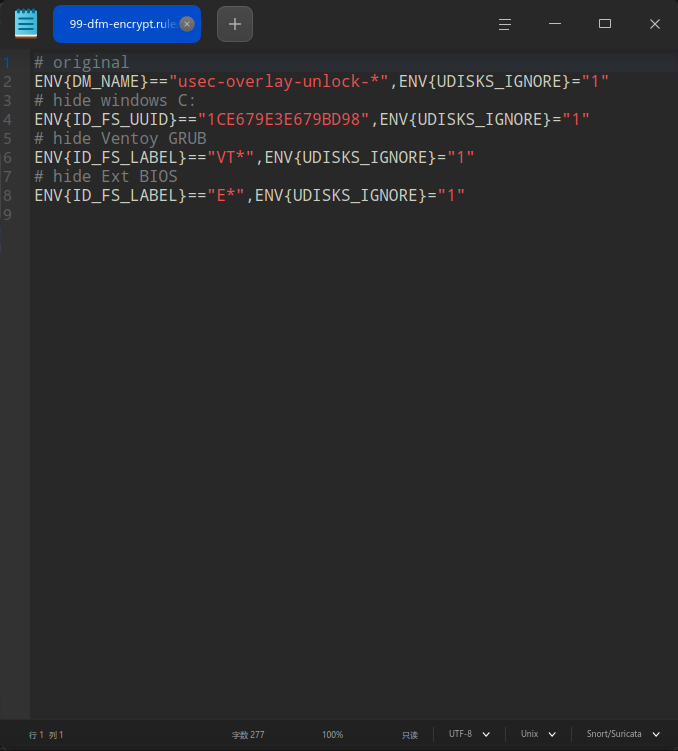The height and width of the screenshot is (751, 678).
Task: Open the hamburger main menu
Action: (x=505, y=24)
